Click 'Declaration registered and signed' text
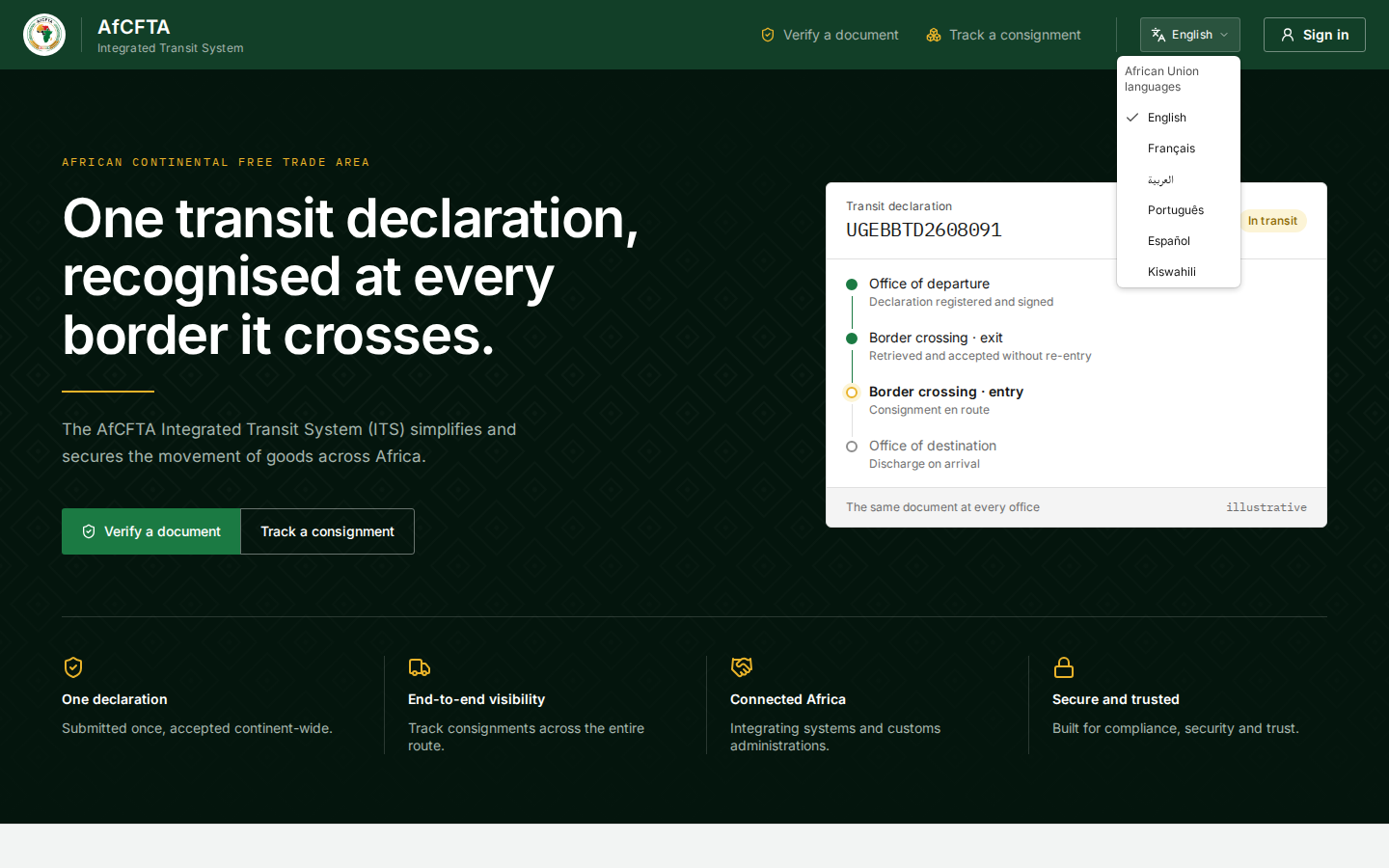Image resolution: width=1389 pixels, height=868 pixels. (961, 302)
